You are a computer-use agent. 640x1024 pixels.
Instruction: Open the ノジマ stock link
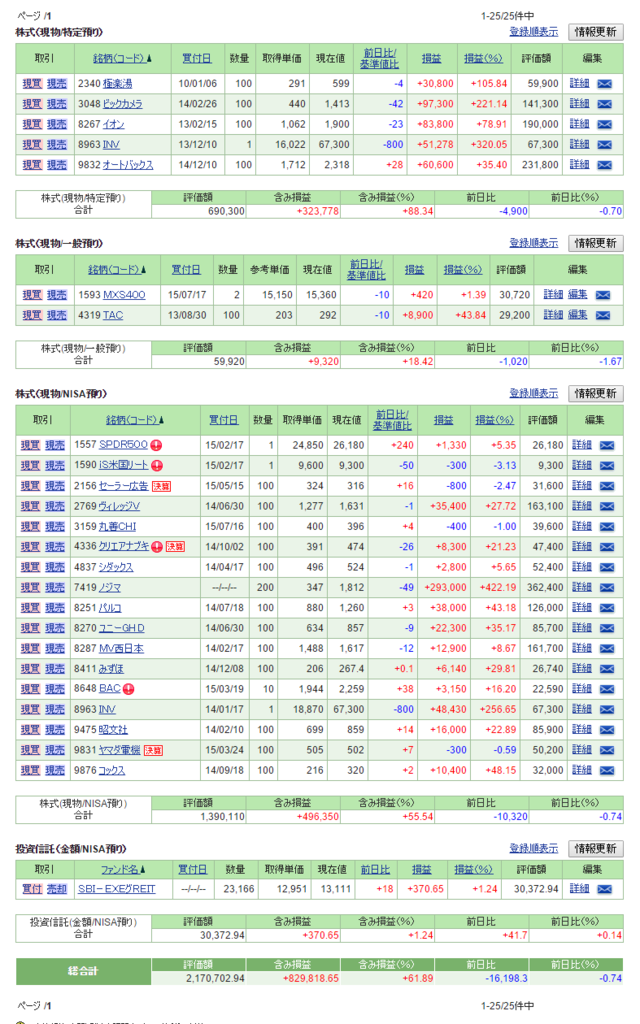tap(110, 587)
